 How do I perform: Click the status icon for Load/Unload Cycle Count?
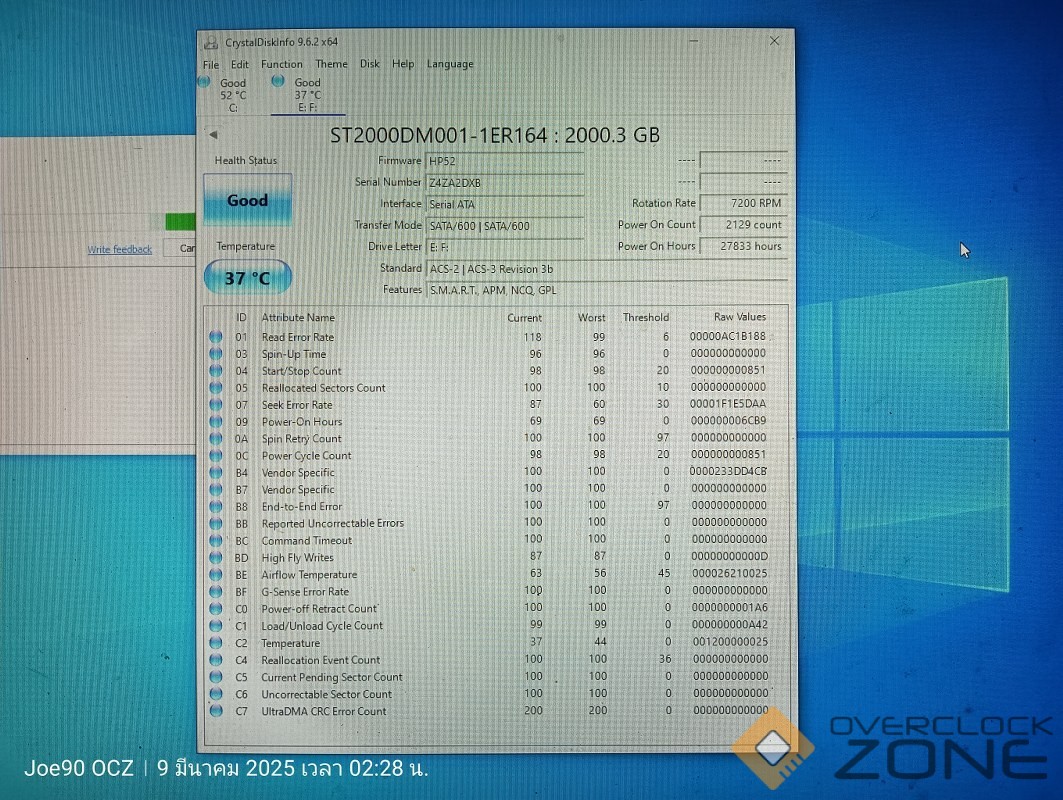click(216, 625)
